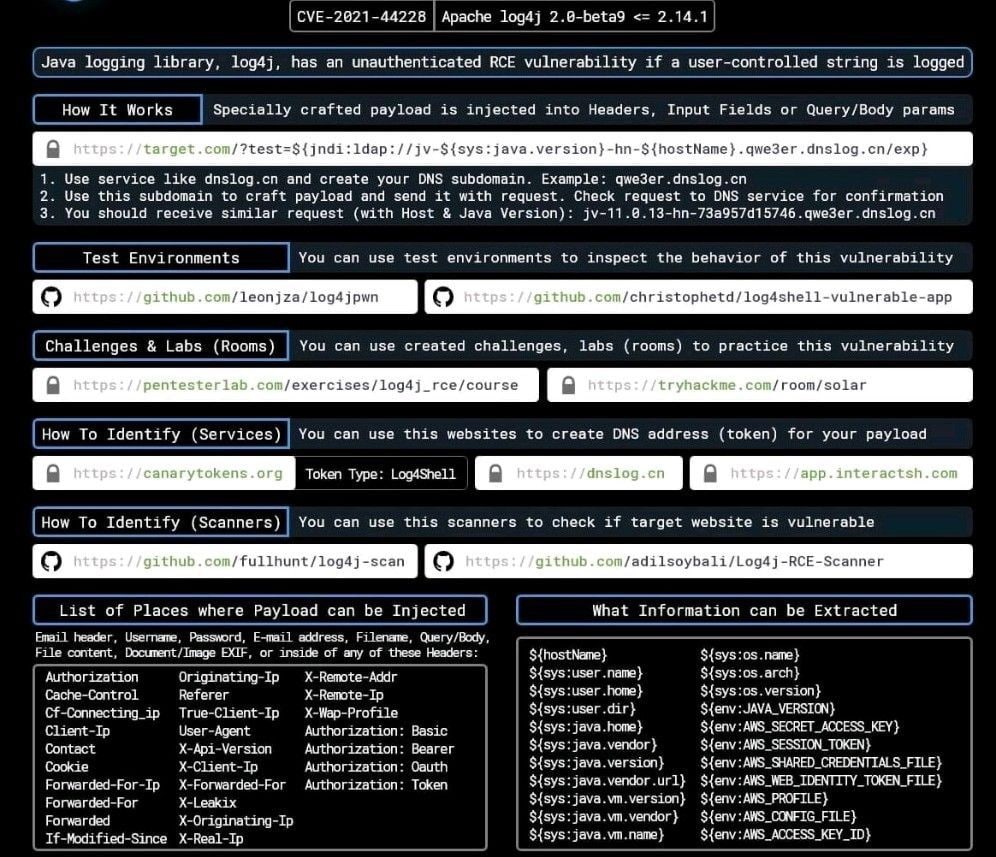The image size is (996, 857).
Task: Select the X-Leakix header entry
Action: (x=207, y=803)
